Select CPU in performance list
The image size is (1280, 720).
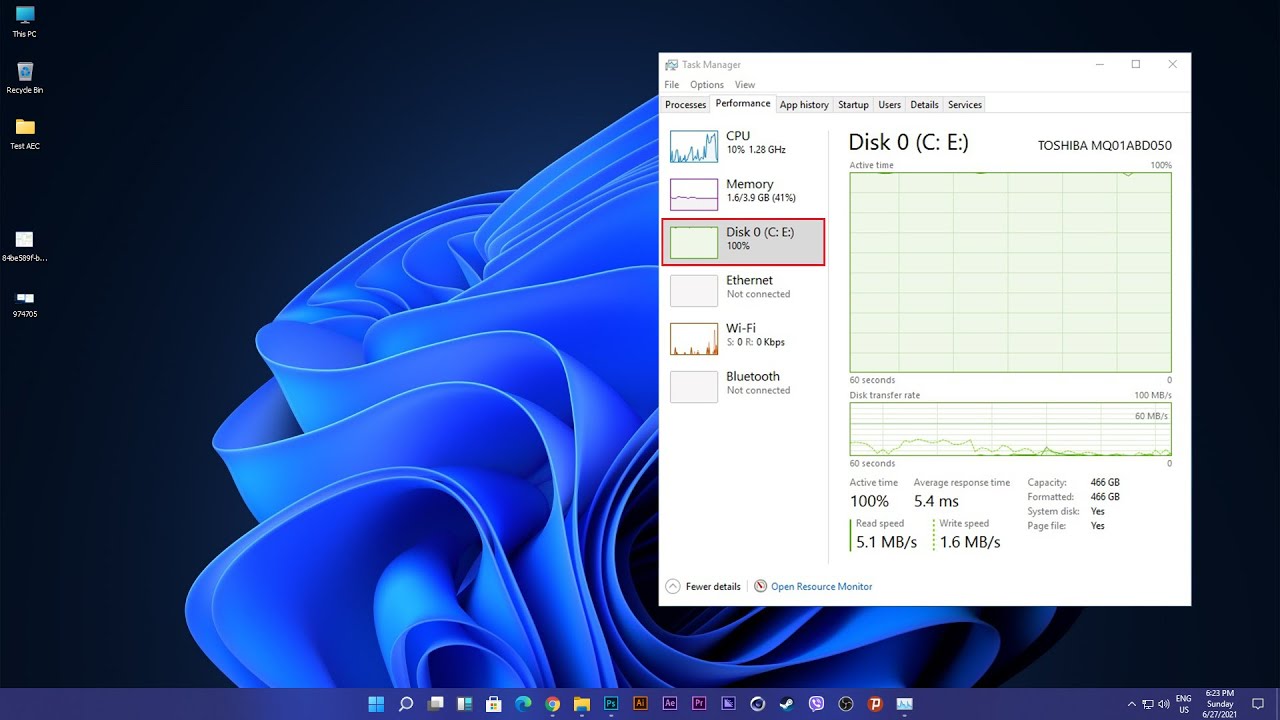click(x=743, y=146)
